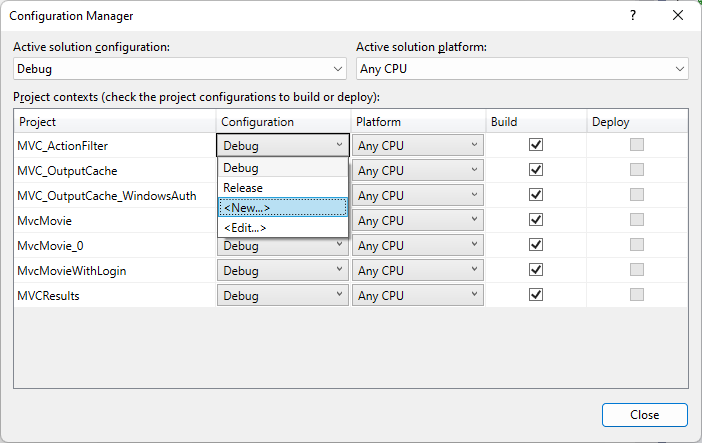Select <New...> in configuration list

[x=283, y=207]
